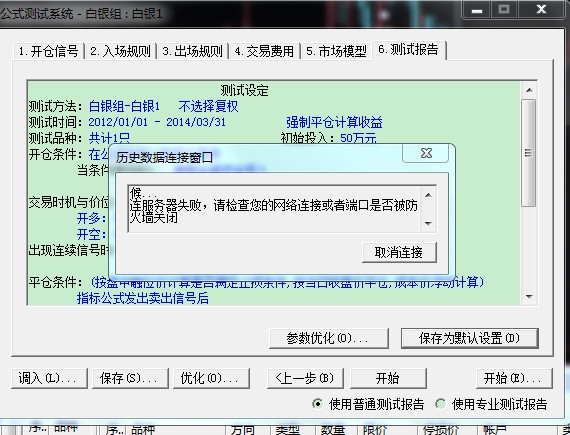This screenshot has width=570, height=435.
Task: Click the 调入(L)... button
Action: 49,378
